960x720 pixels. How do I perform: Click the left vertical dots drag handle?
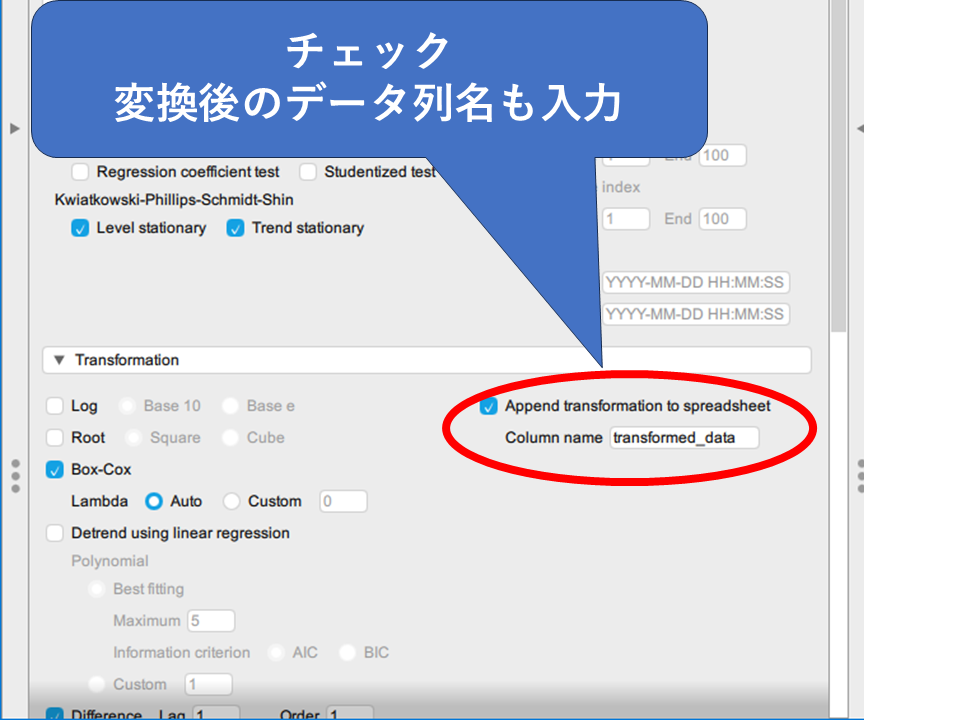click(x=15, y=476)
